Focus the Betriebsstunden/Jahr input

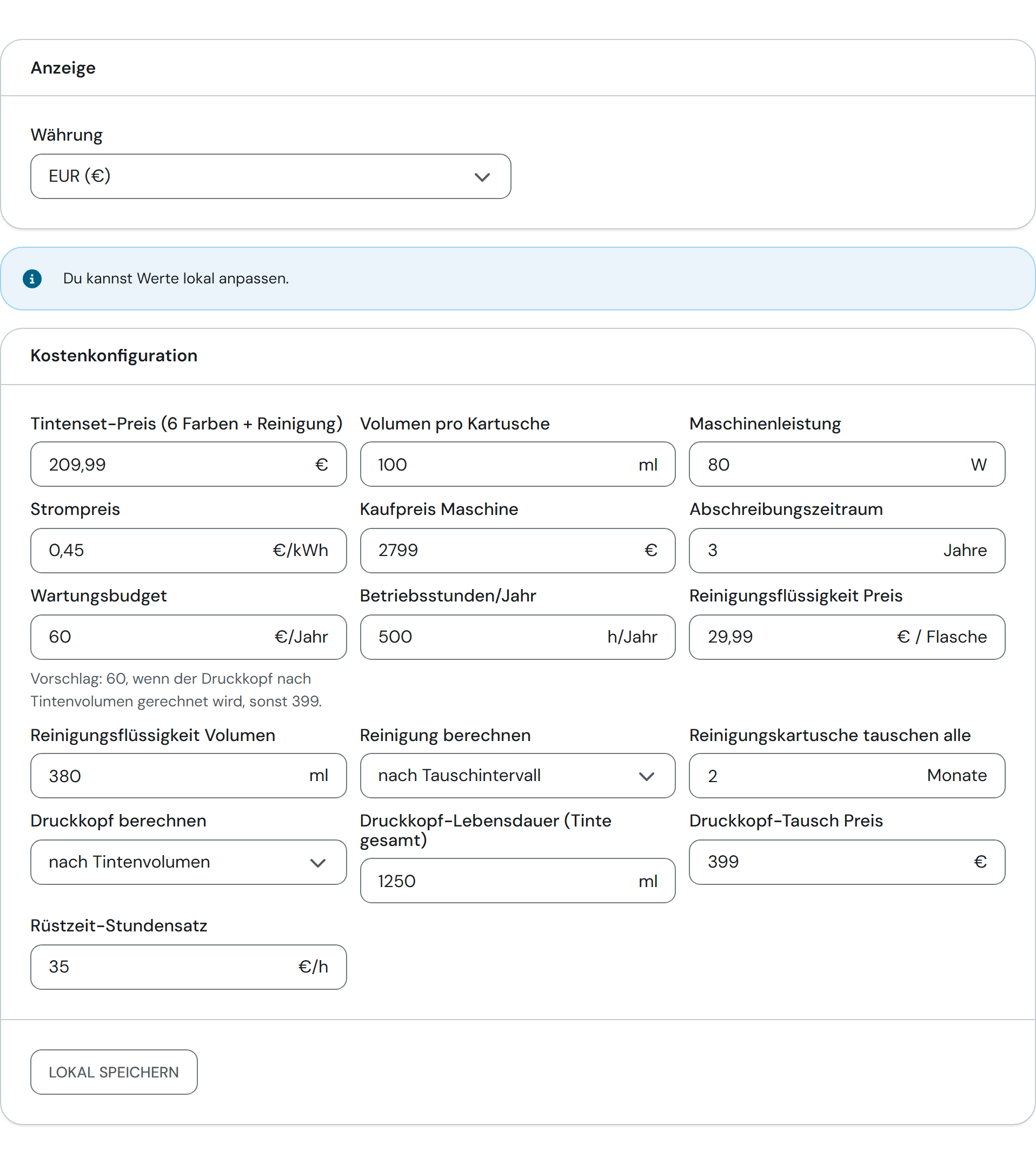[x=517, y=637]
